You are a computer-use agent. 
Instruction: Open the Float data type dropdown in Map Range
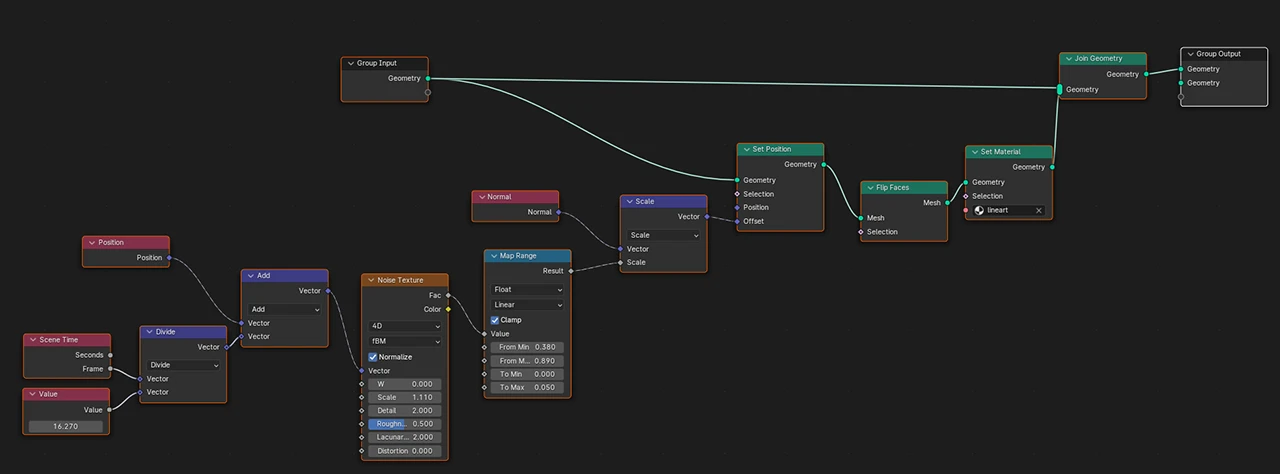(527, 290)
